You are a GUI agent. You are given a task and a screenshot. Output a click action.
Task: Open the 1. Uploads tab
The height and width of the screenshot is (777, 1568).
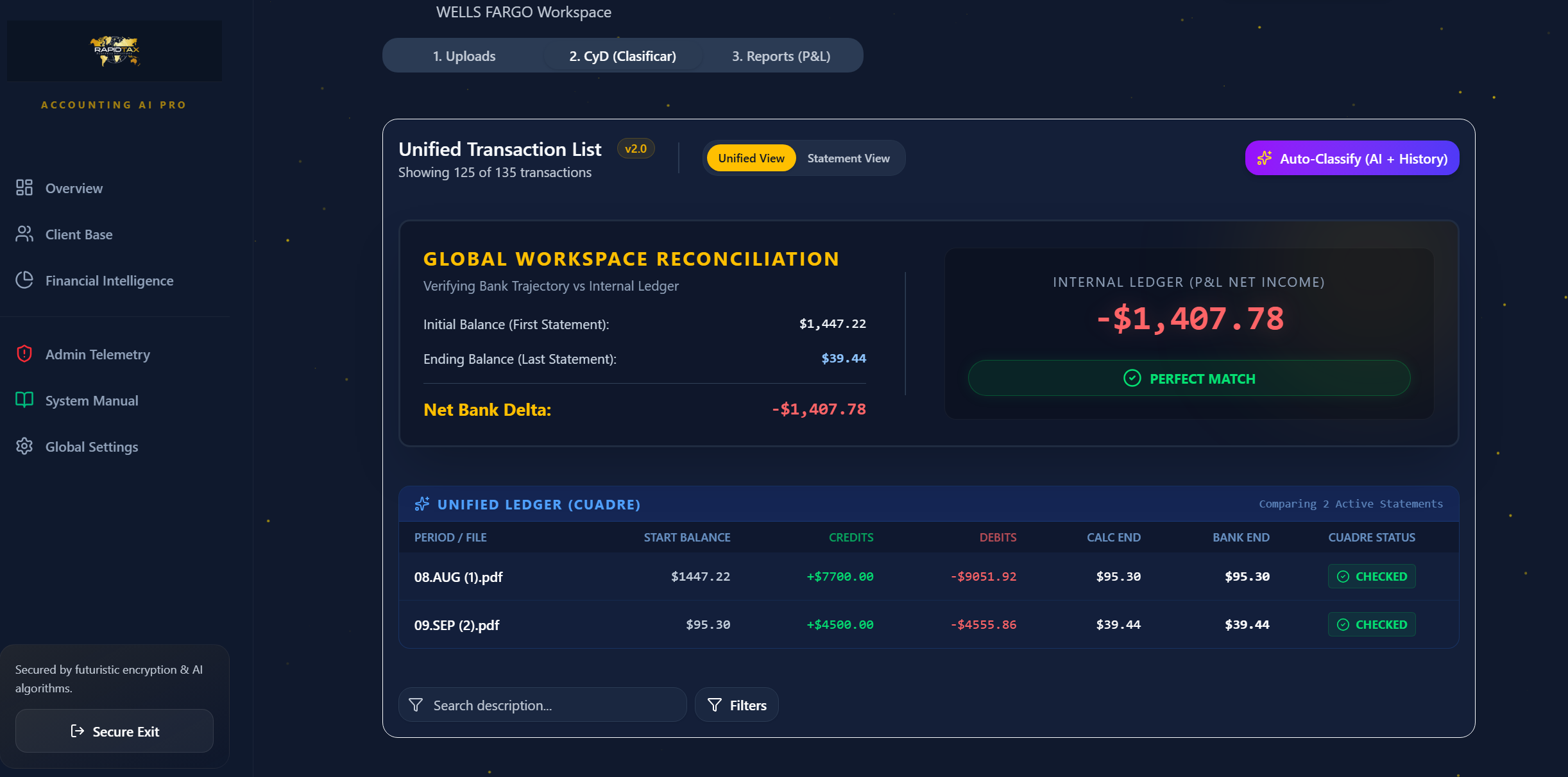click(x=464, y=56)
